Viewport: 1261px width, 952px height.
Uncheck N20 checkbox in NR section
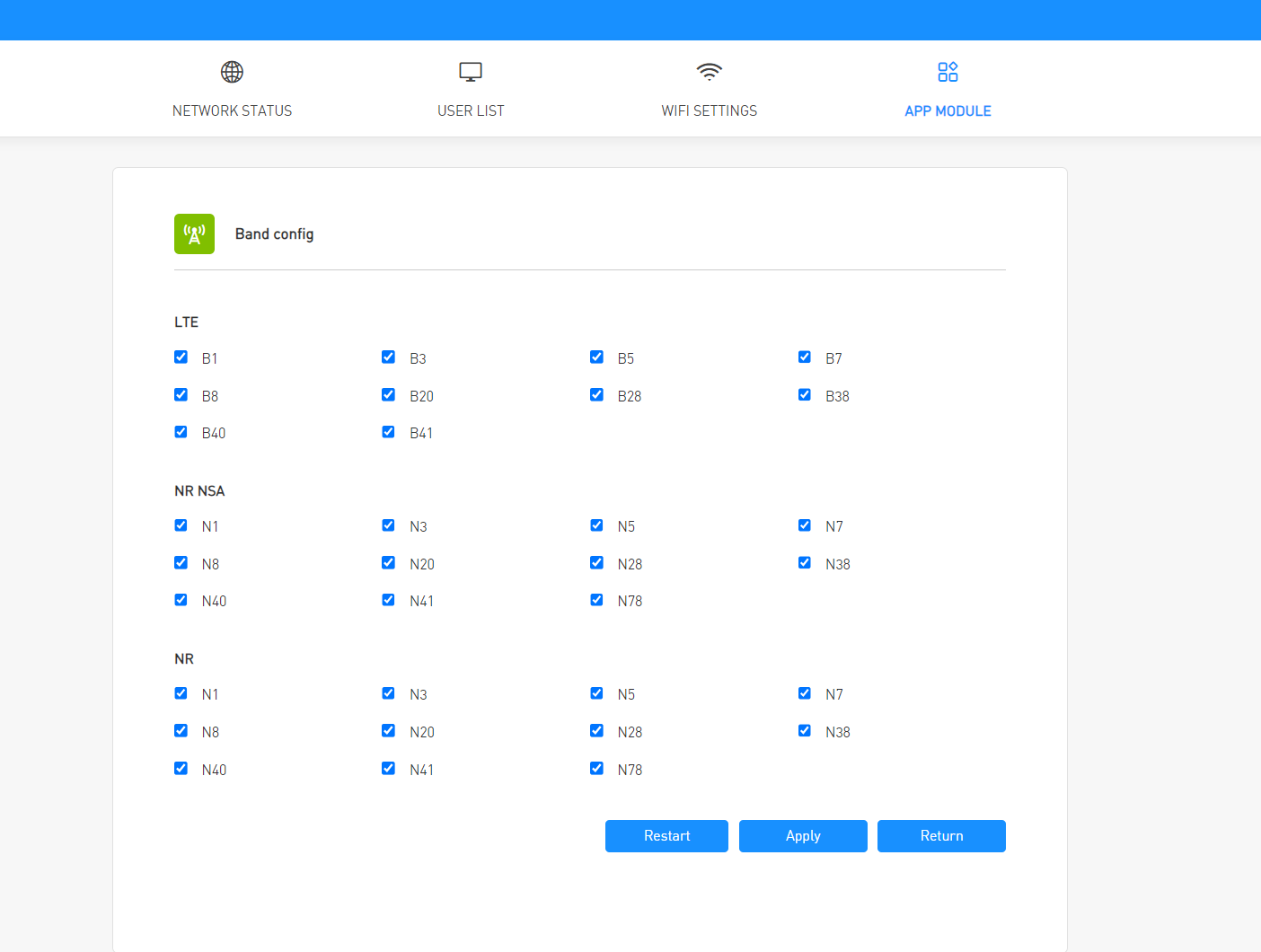(388, 730)
